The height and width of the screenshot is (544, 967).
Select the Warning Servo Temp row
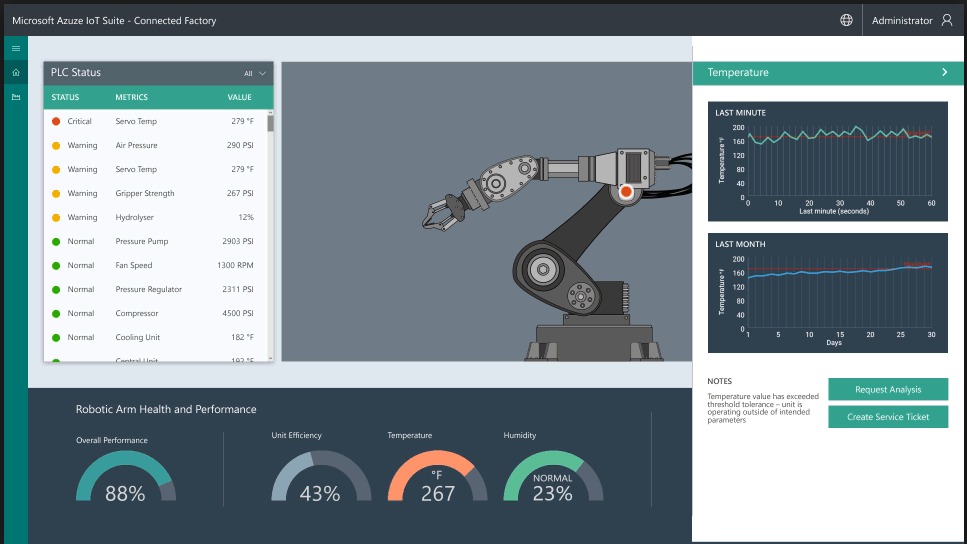pos(155,170)
